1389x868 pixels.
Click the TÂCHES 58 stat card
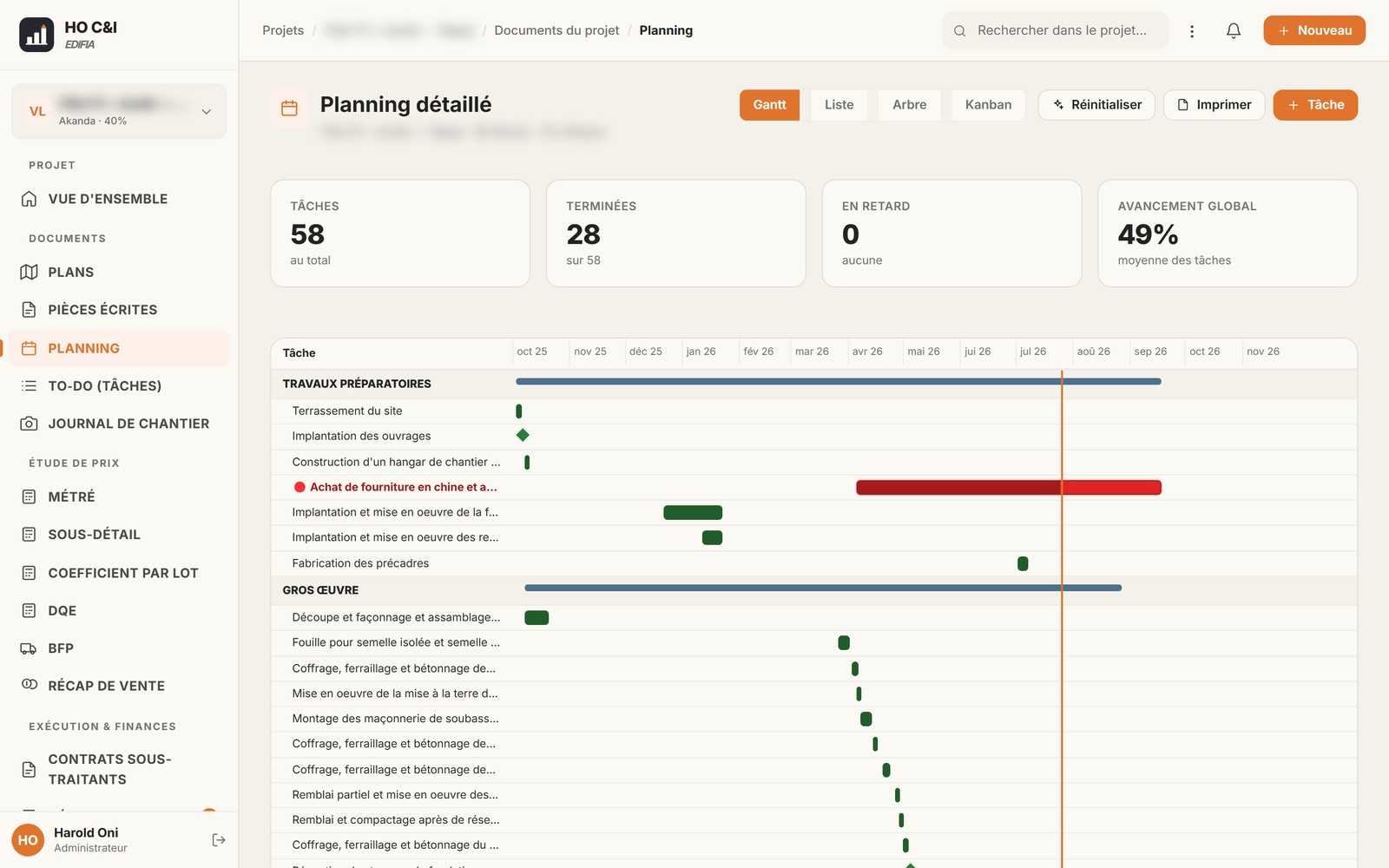pyautogui.click(x=400, y=233)
